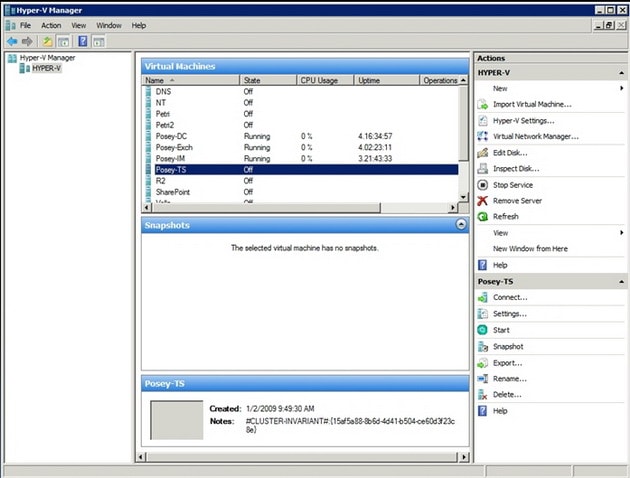Click the Up One Level folder icon
Image resolution: width=630 pixels, height=478 pixels.
(47, 41)
